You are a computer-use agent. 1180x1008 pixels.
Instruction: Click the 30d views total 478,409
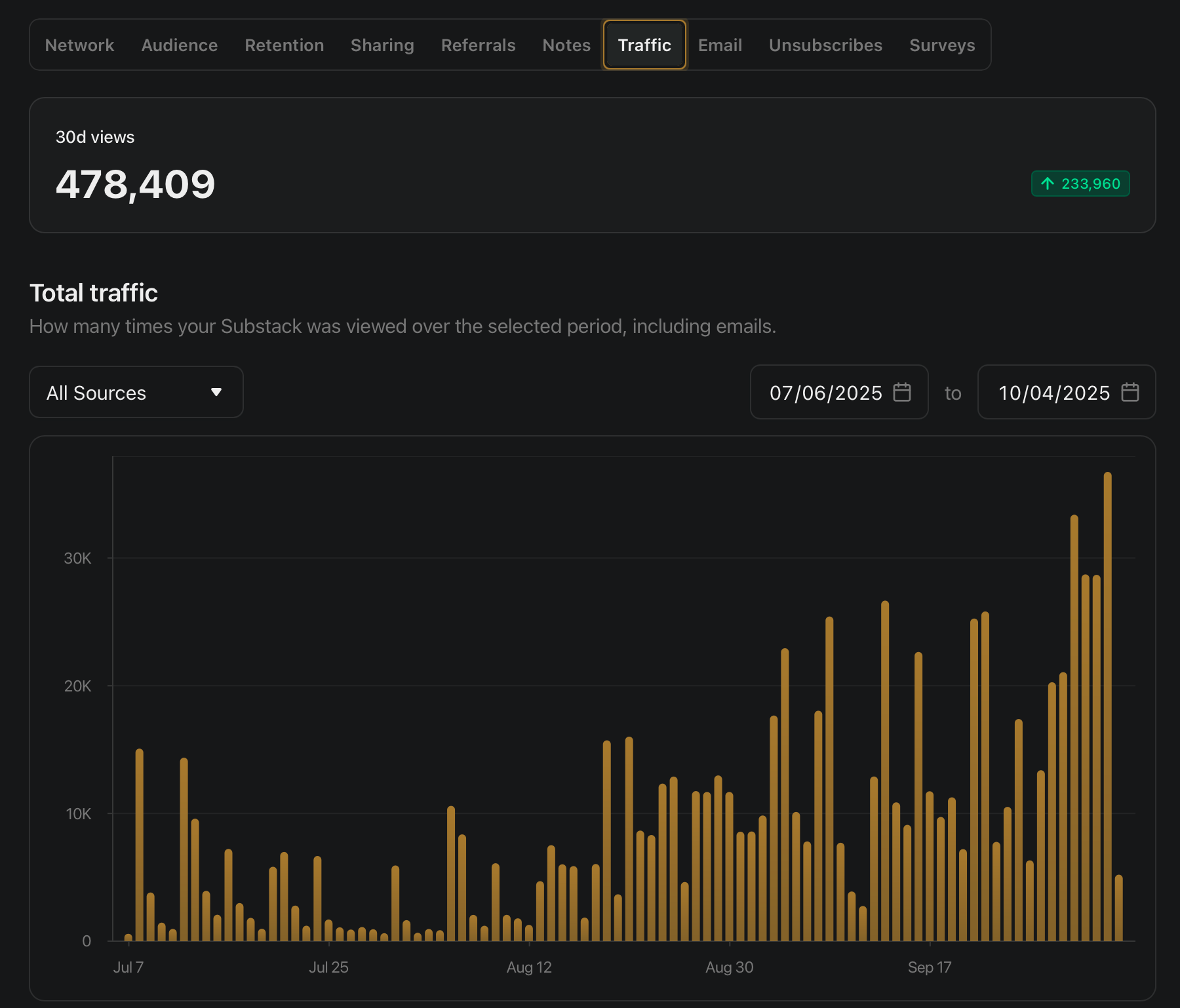pyautogui.click(x=135, y=184)
